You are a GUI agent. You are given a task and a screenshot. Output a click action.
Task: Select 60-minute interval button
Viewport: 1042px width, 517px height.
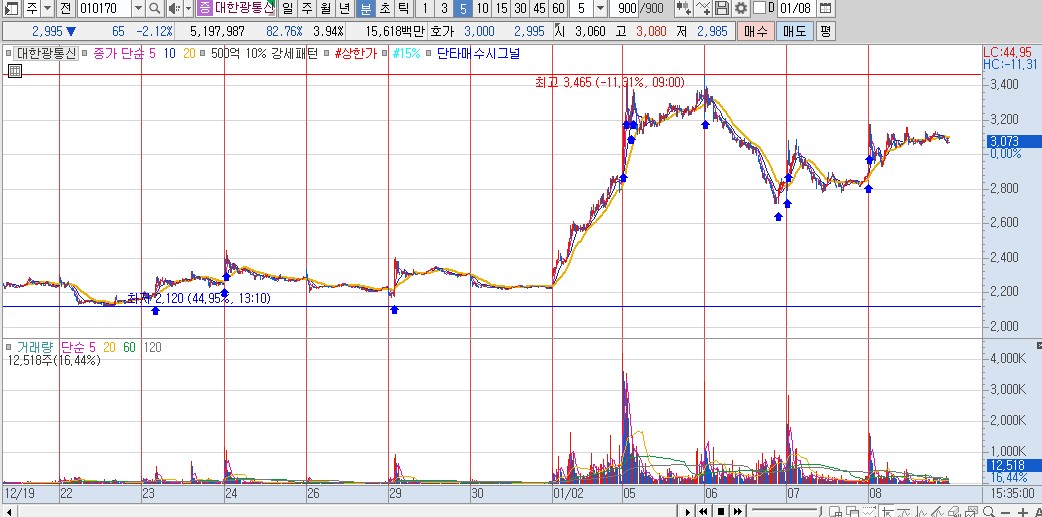[x=559, y=9]
